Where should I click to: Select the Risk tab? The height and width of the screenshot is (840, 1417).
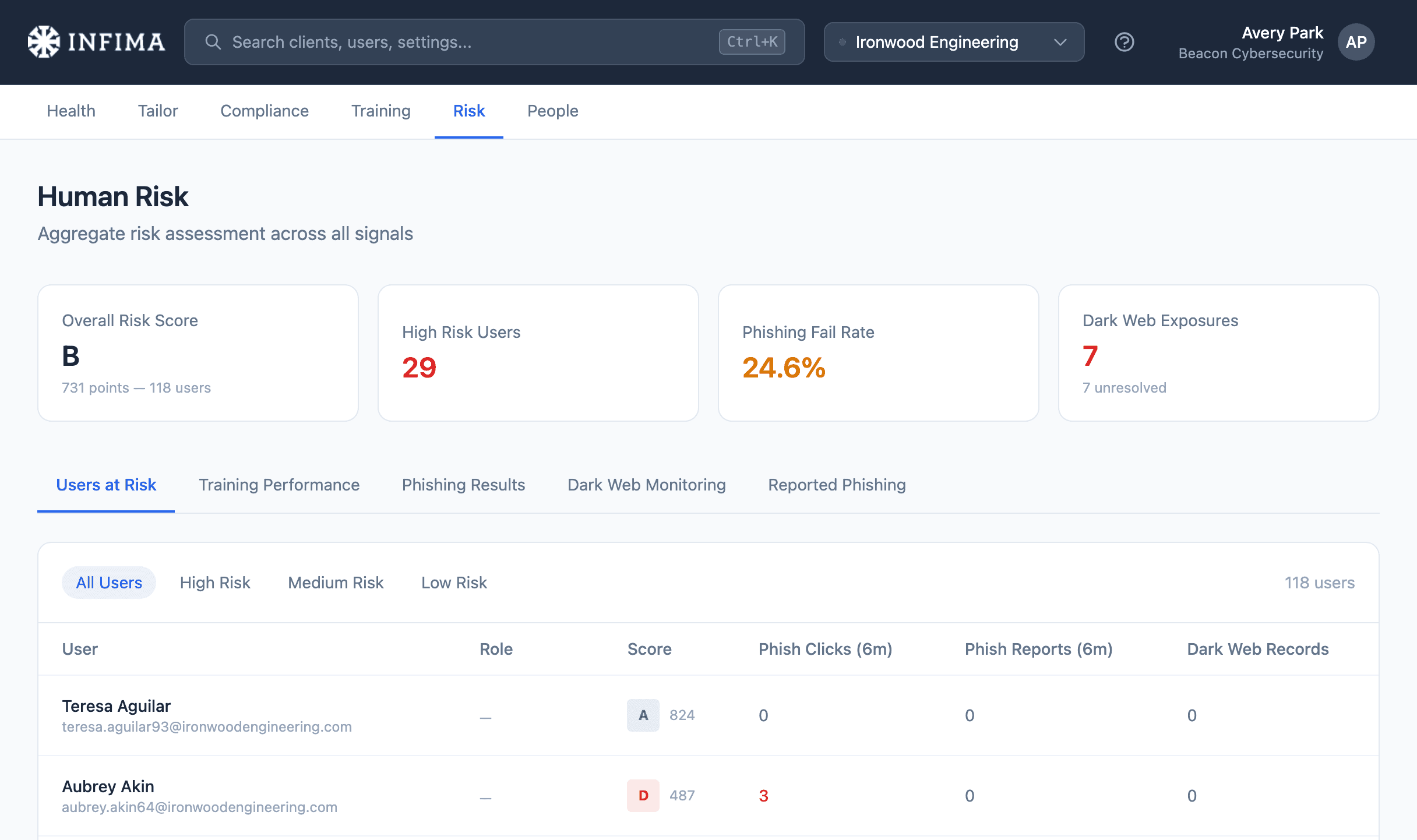469,111
